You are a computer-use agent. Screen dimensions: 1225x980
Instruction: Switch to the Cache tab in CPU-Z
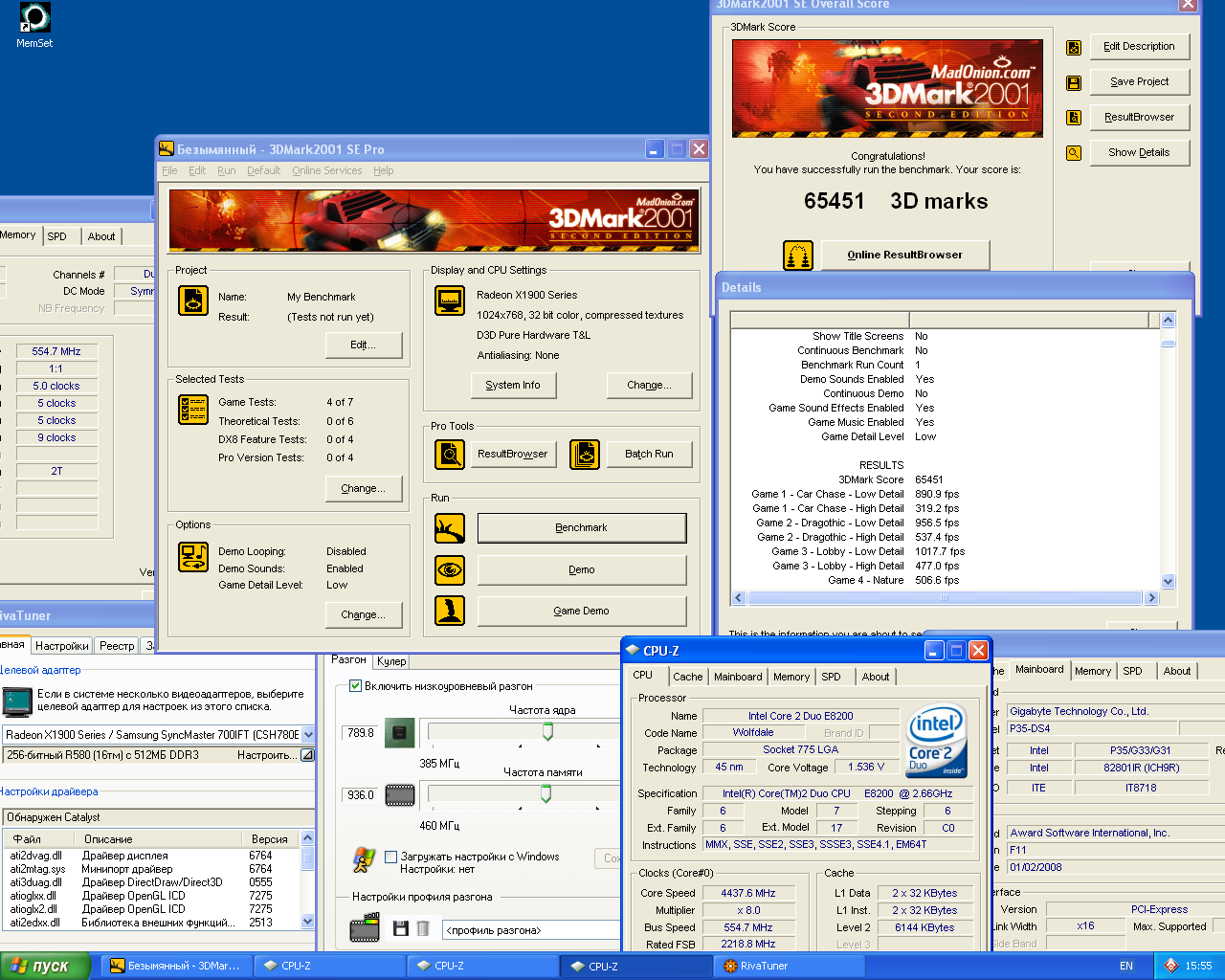click(687, 677)
